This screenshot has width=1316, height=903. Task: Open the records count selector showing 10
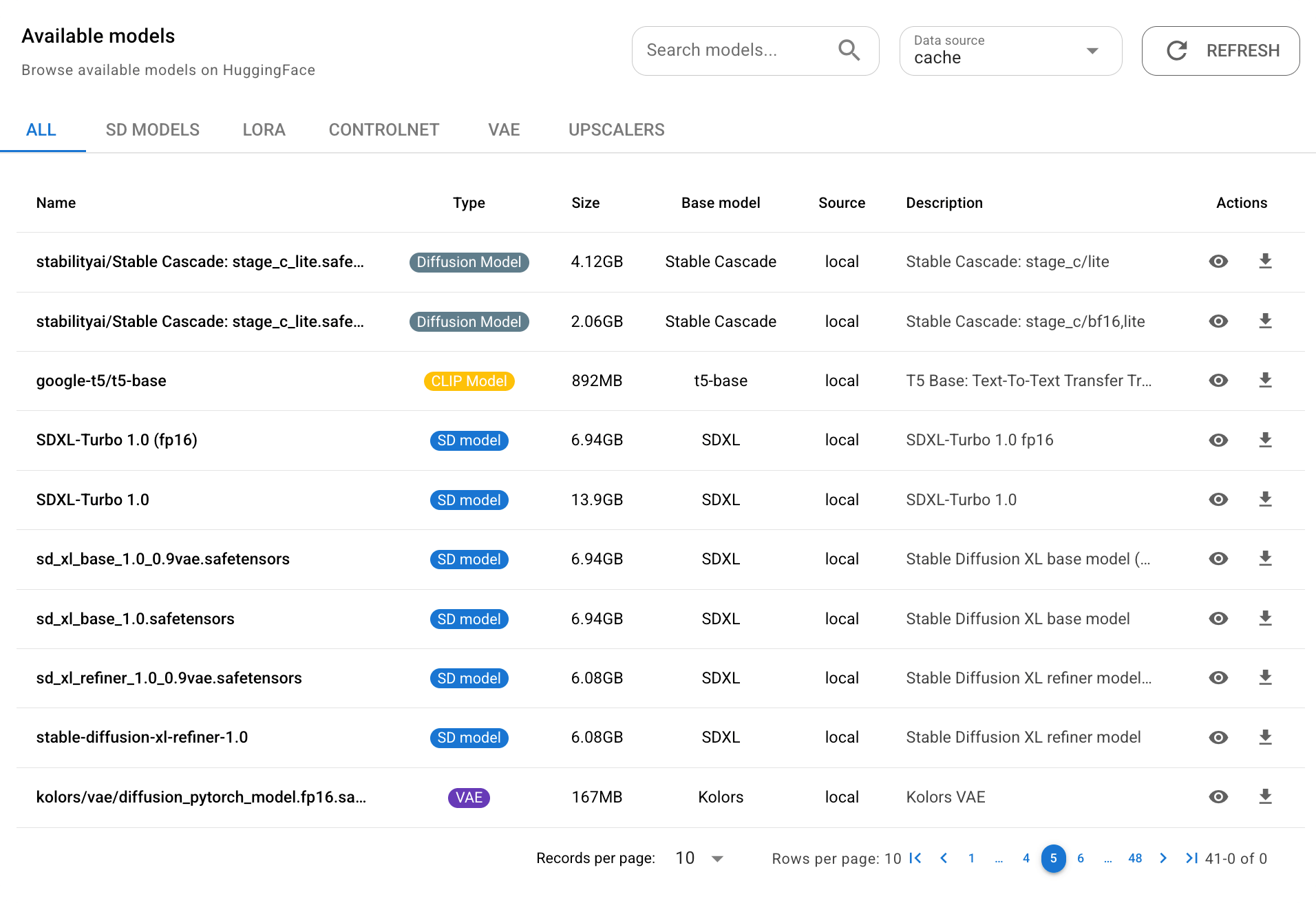pos(698,858)
